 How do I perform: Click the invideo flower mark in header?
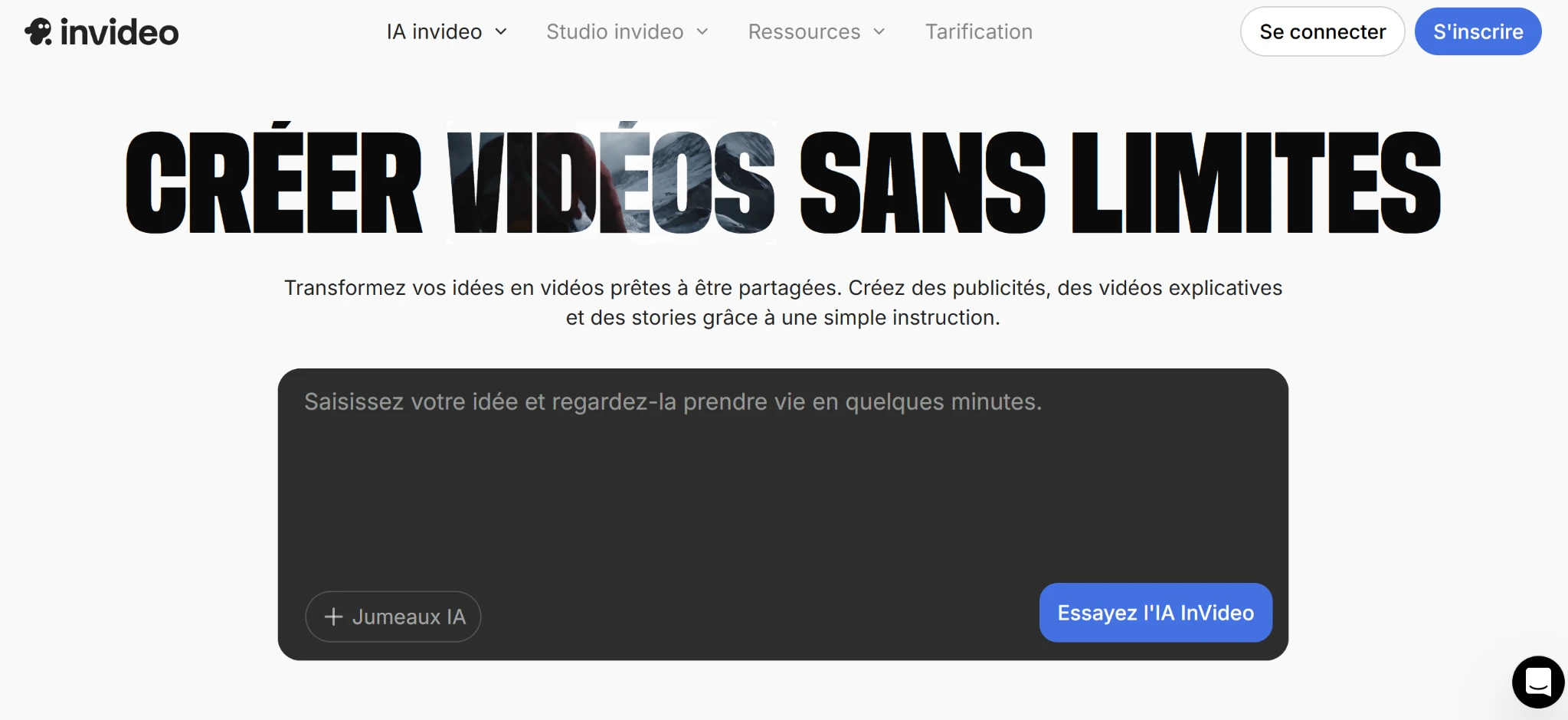(40, 31)
